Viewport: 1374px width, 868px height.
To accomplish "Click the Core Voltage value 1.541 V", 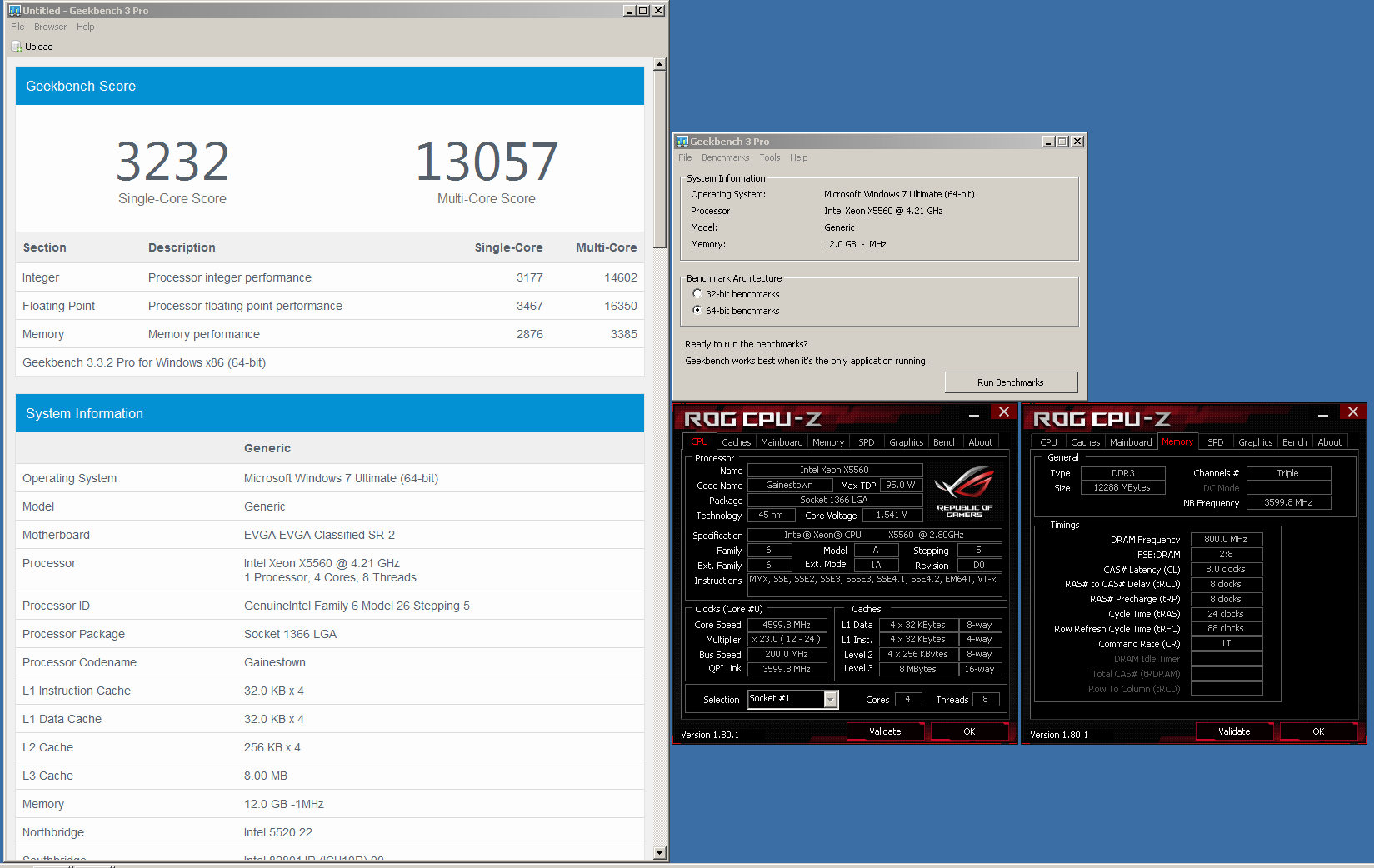I will [892, 516].
